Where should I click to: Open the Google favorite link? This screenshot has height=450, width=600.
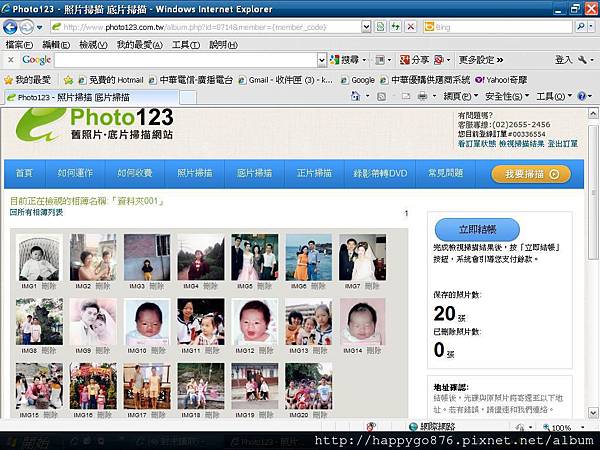[x=358, y=80]
